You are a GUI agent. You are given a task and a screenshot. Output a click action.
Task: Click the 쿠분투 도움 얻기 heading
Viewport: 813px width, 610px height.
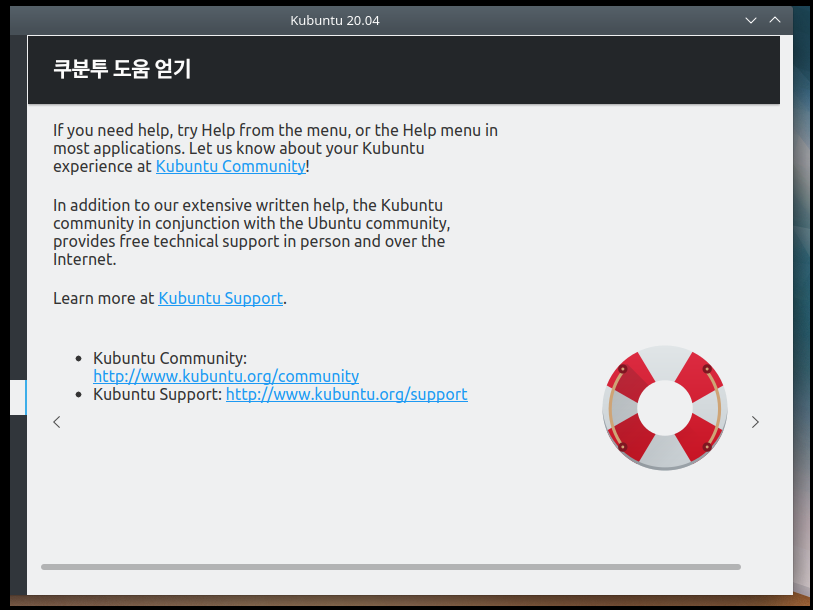tap(122, 68)
